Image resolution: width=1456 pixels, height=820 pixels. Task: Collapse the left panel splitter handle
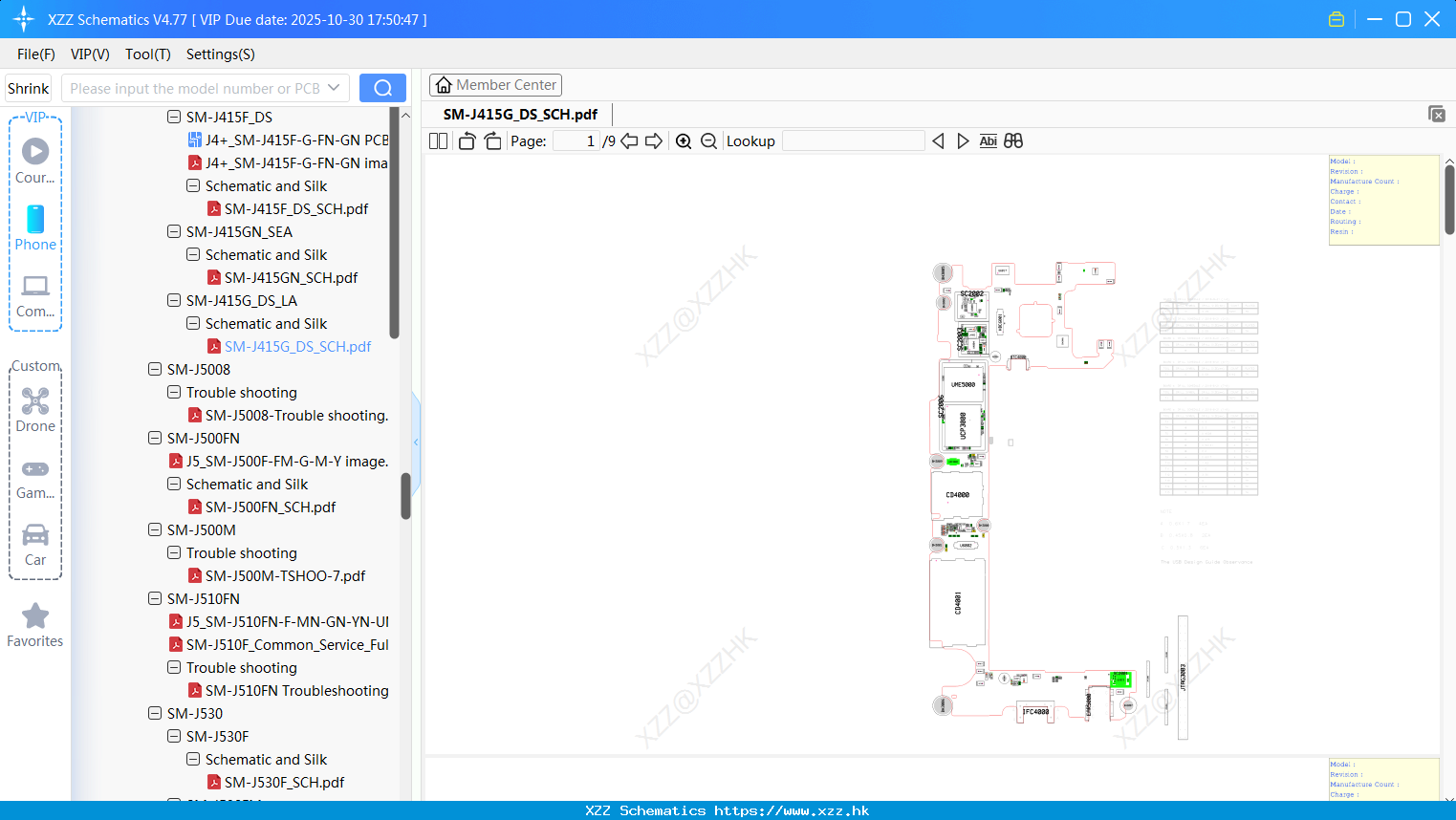click(416, 442)
